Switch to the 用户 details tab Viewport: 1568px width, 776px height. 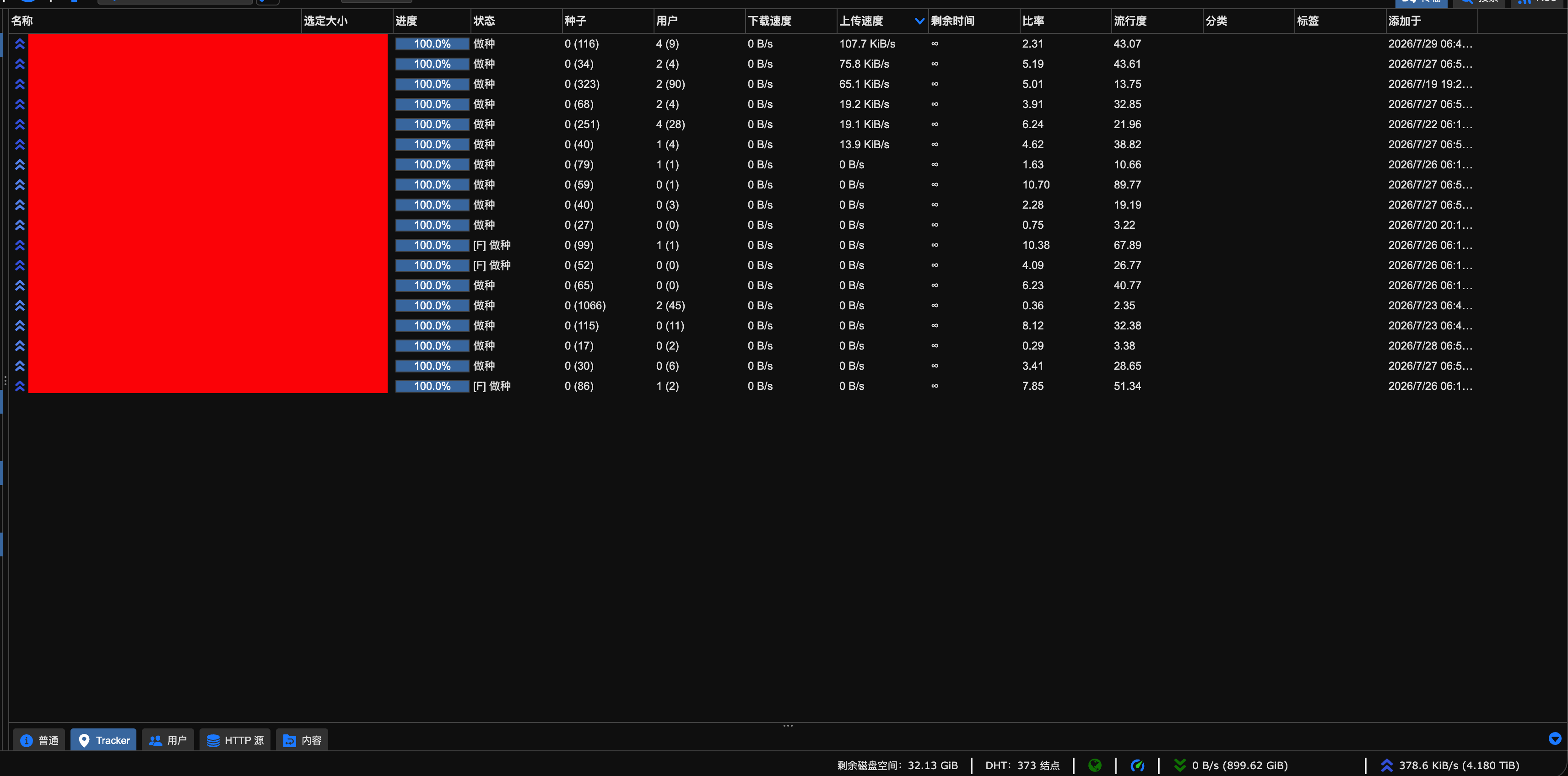pos(168,740)
